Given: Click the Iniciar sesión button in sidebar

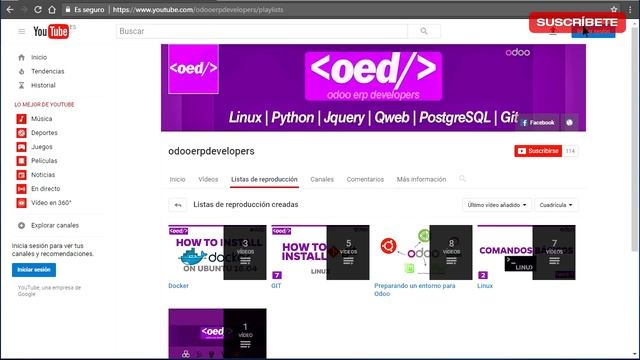Looking at the screenshot, I should coord(34,270).
